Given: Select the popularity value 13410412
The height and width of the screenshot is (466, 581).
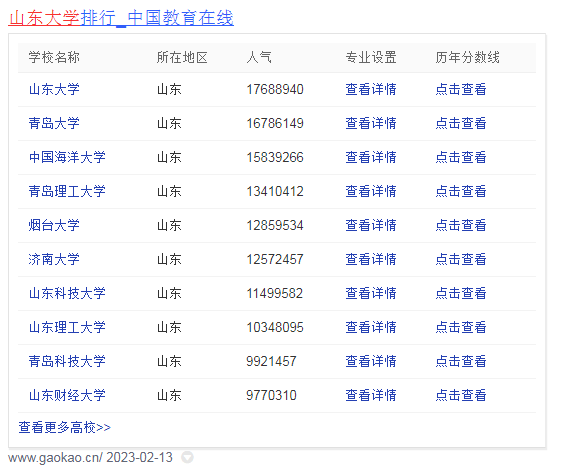Looking at the screenshot, I should coord(275,192).
